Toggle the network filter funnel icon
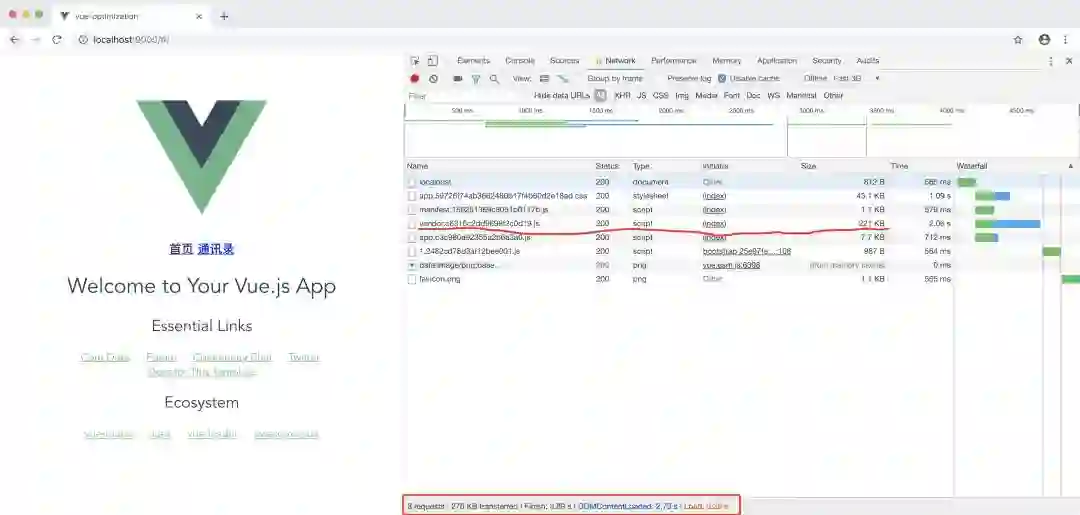The width and height of the screenshot is (1080, 515). pos(475,78)
